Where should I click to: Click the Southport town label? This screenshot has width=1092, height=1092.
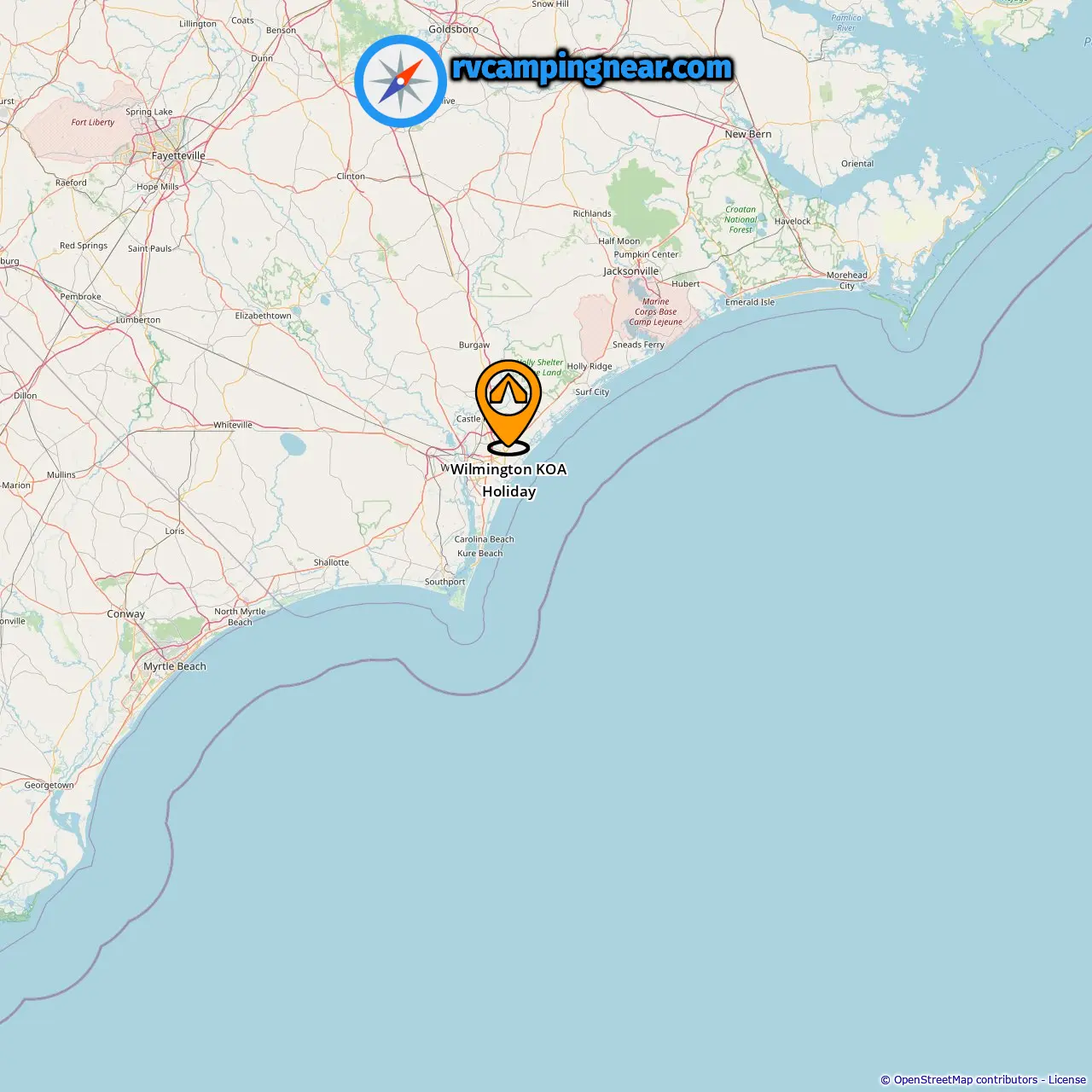(x=445, y=582)
